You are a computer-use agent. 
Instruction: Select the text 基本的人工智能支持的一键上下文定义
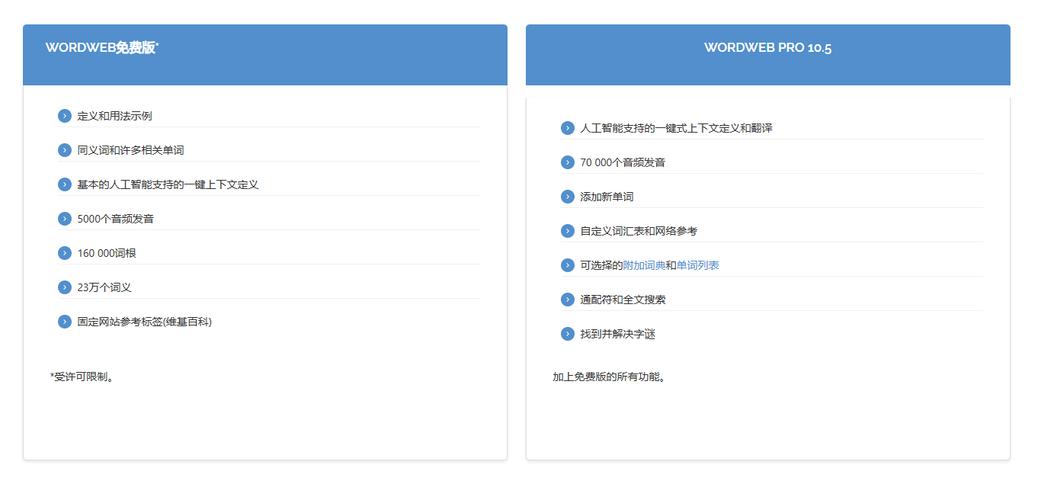[168, 185]
